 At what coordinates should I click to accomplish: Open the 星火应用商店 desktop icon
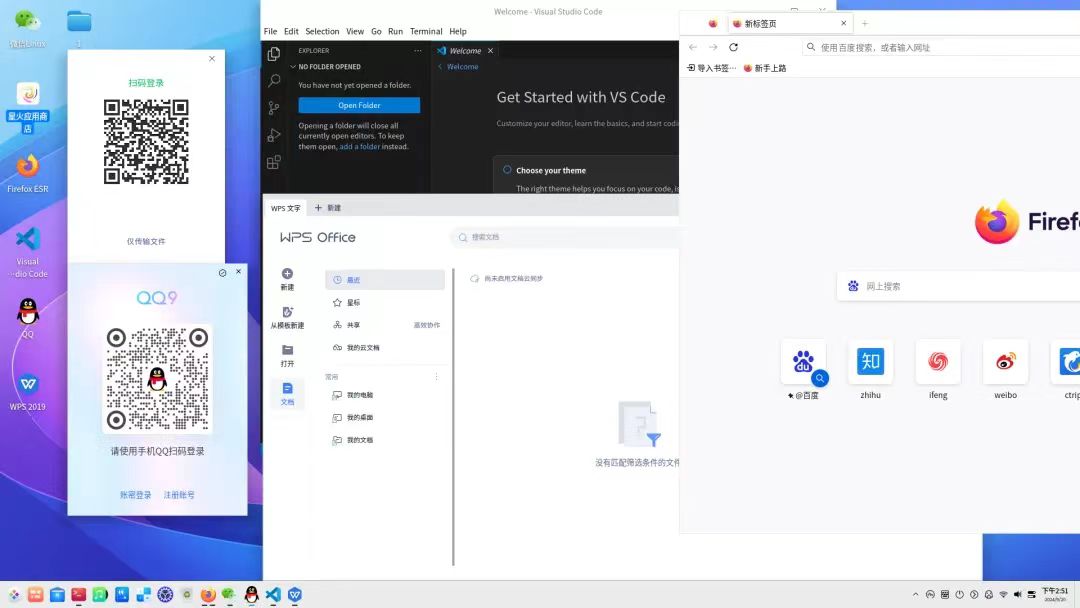28,107
